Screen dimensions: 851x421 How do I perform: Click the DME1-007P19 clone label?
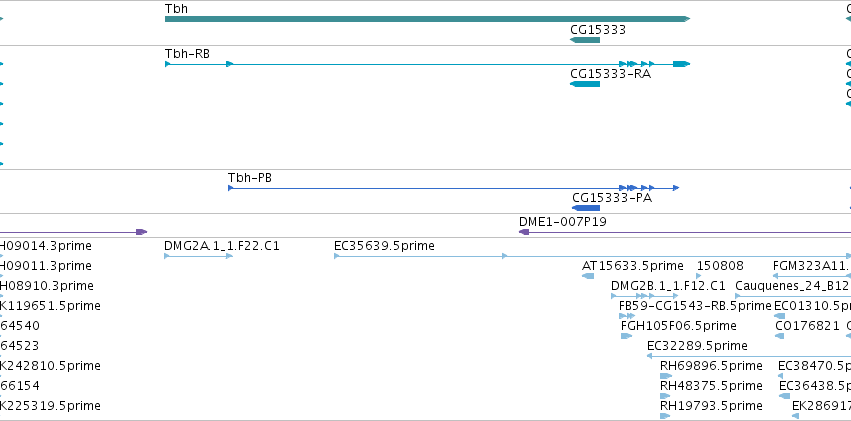[562, 222]
